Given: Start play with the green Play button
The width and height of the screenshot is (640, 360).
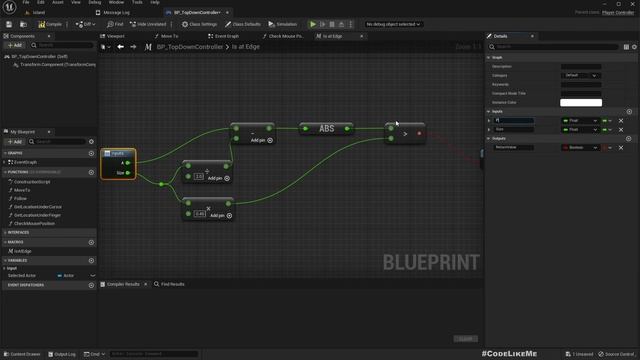Looking at the screenshot, I should pos(313,24).
